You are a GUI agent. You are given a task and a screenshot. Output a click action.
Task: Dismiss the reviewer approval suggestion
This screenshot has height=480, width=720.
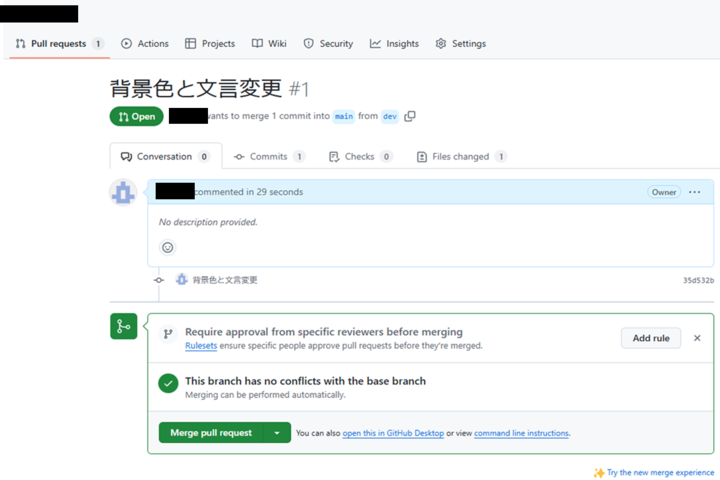point(697,338)
